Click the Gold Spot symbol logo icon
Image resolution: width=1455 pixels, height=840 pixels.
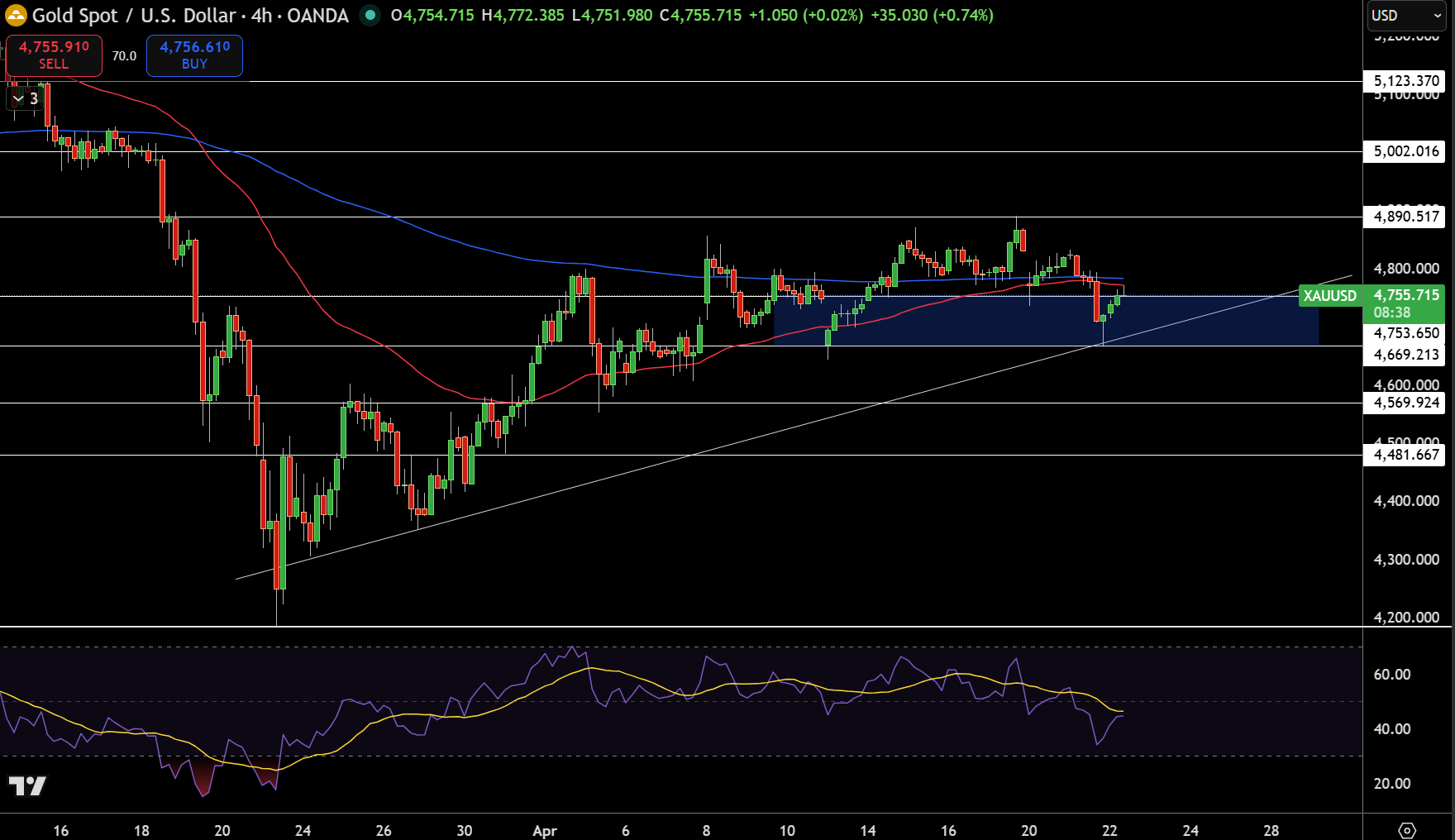pyautogui.click(x=16, y=15)
